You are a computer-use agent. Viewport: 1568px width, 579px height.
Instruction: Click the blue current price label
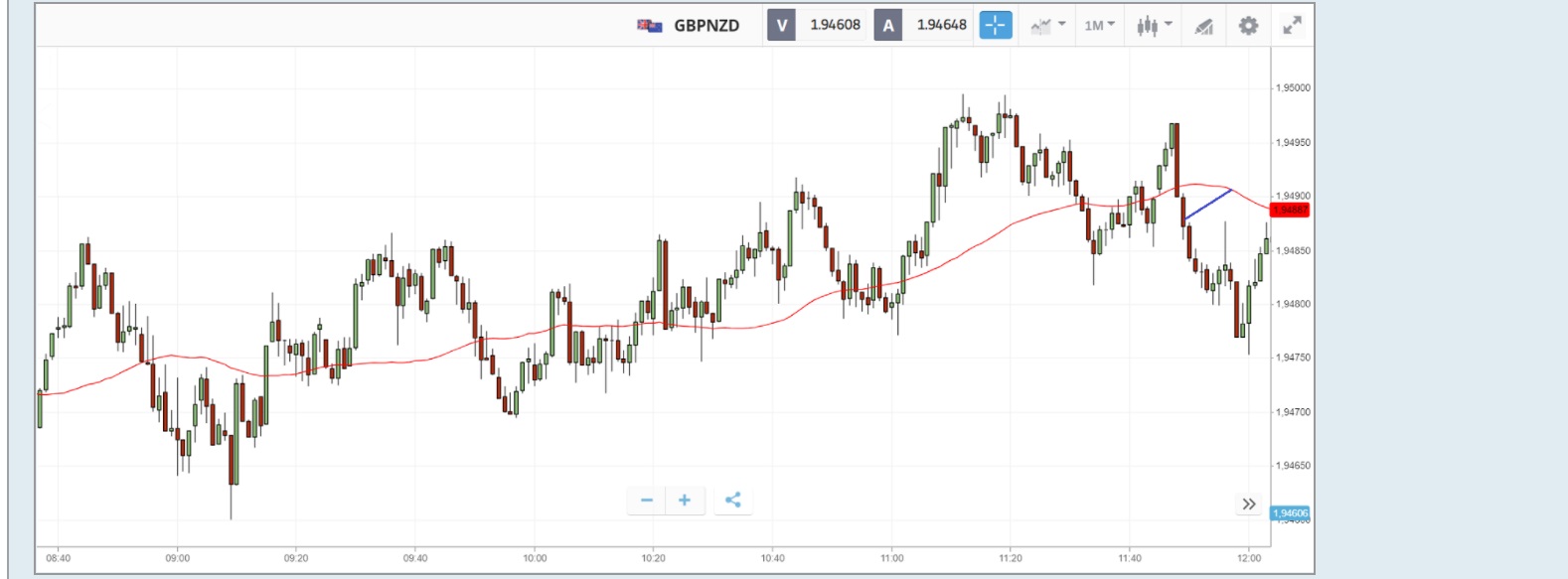(x=1290, y=513)
